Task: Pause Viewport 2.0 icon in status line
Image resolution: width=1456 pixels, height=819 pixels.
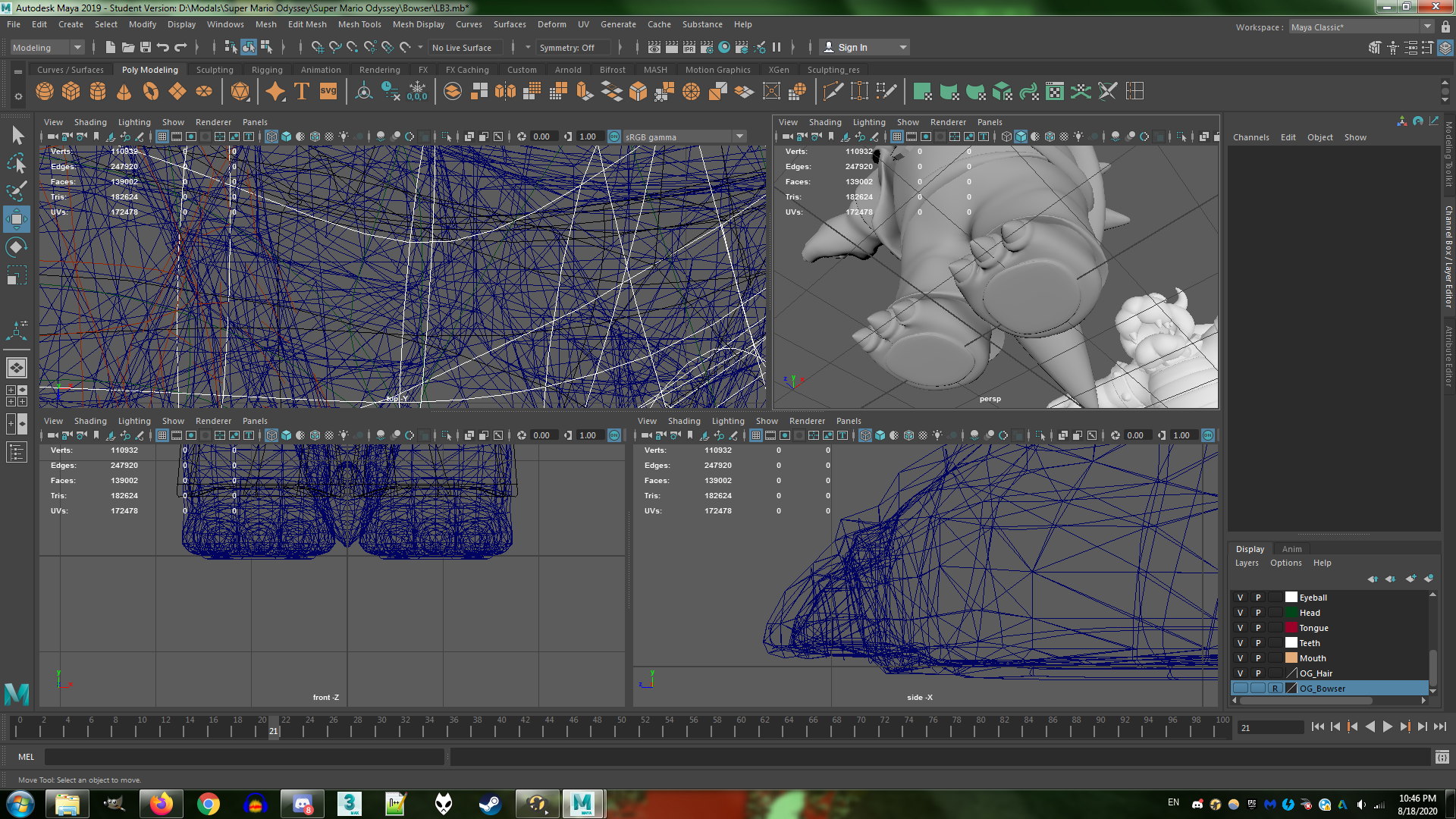Action: click(777, 47)
